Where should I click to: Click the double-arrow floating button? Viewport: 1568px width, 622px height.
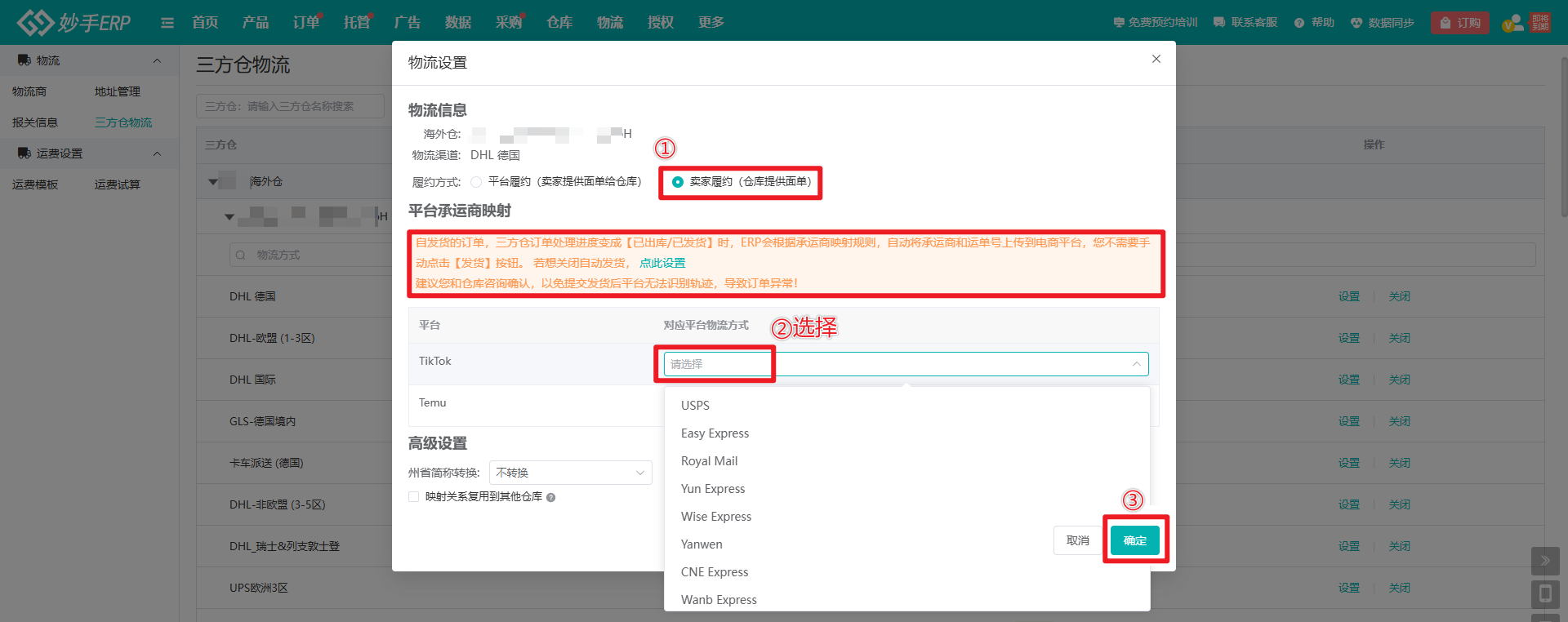(x=1545, y=561)
